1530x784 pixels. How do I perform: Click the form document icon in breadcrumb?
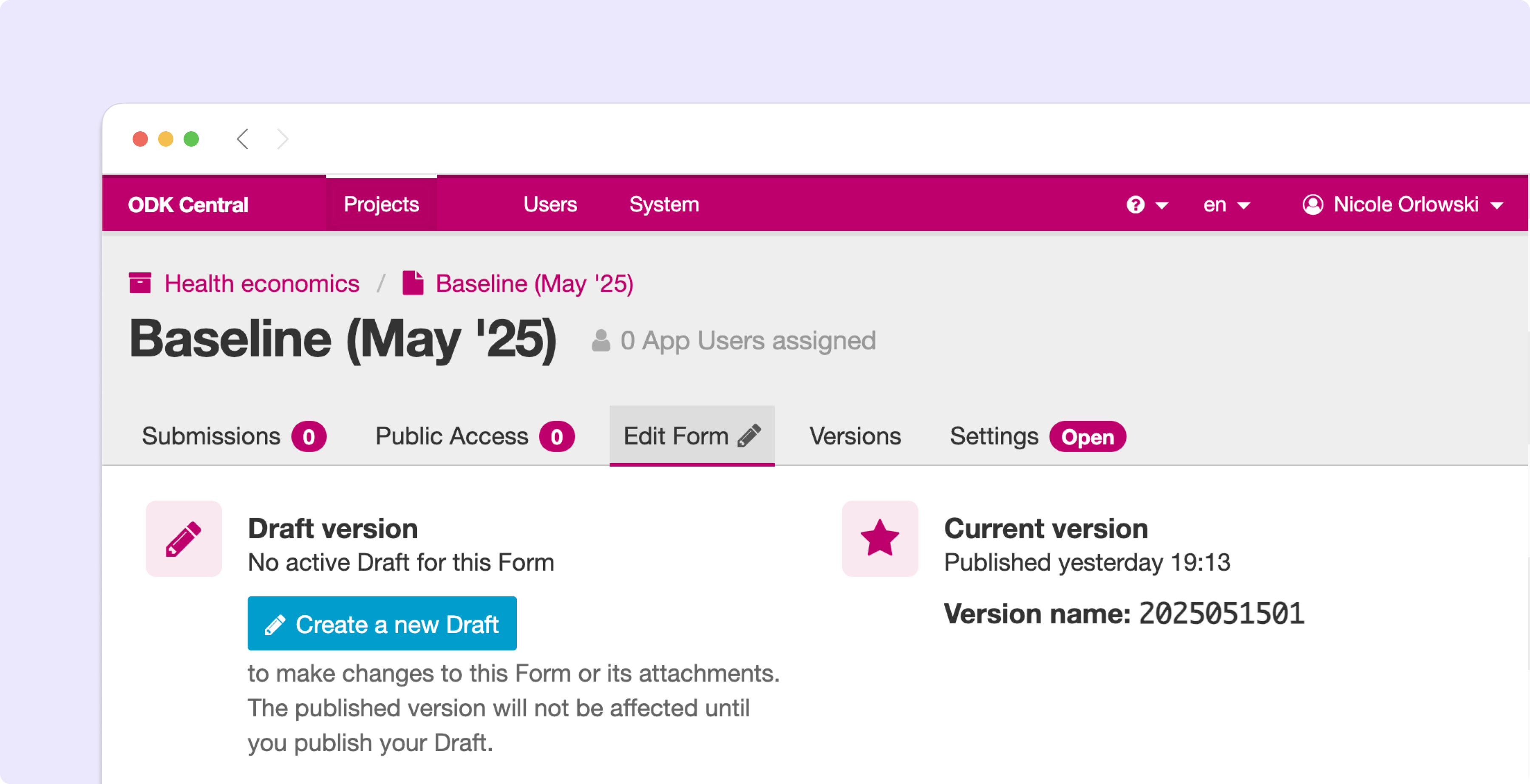tap(413, 283)
